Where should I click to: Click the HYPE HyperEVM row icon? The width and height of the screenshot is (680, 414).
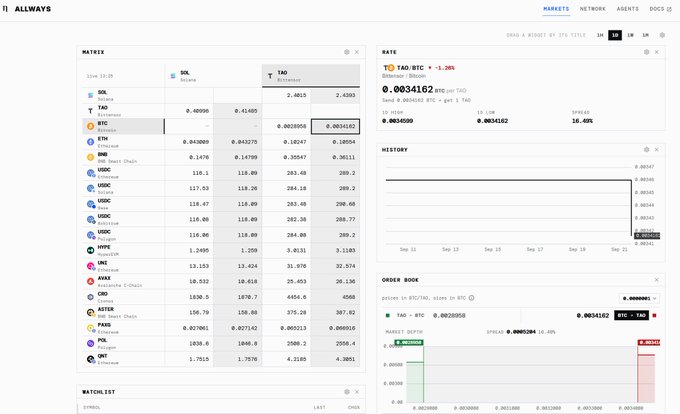[91, 251]
